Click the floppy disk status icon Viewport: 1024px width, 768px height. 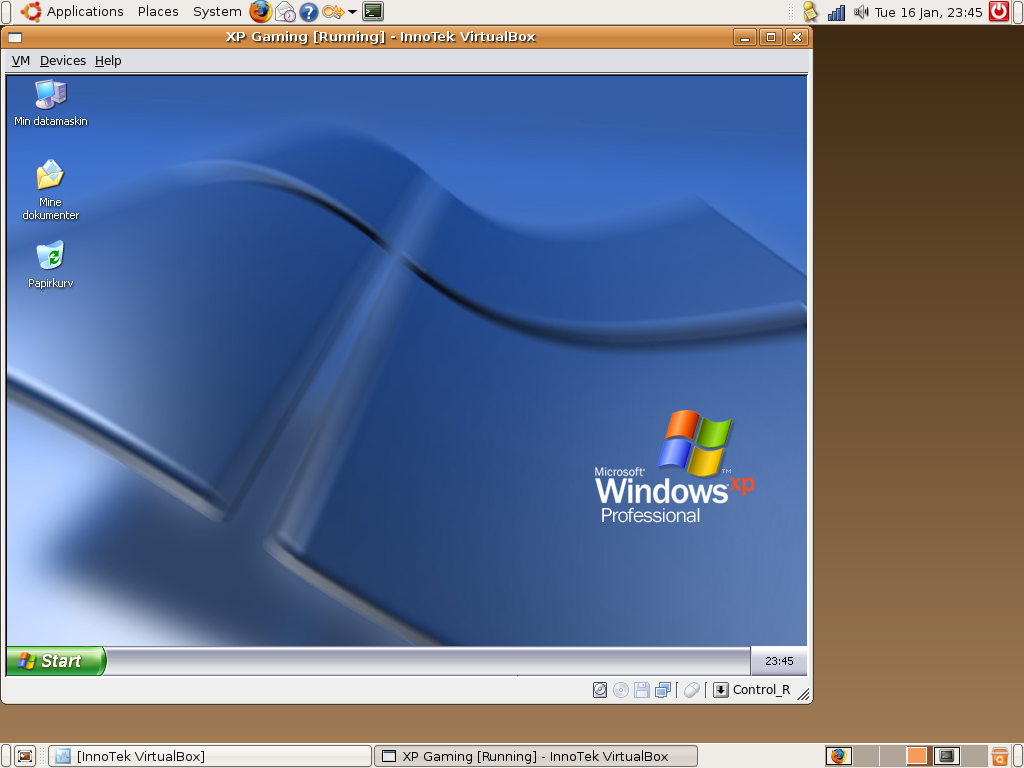[641, 690]
